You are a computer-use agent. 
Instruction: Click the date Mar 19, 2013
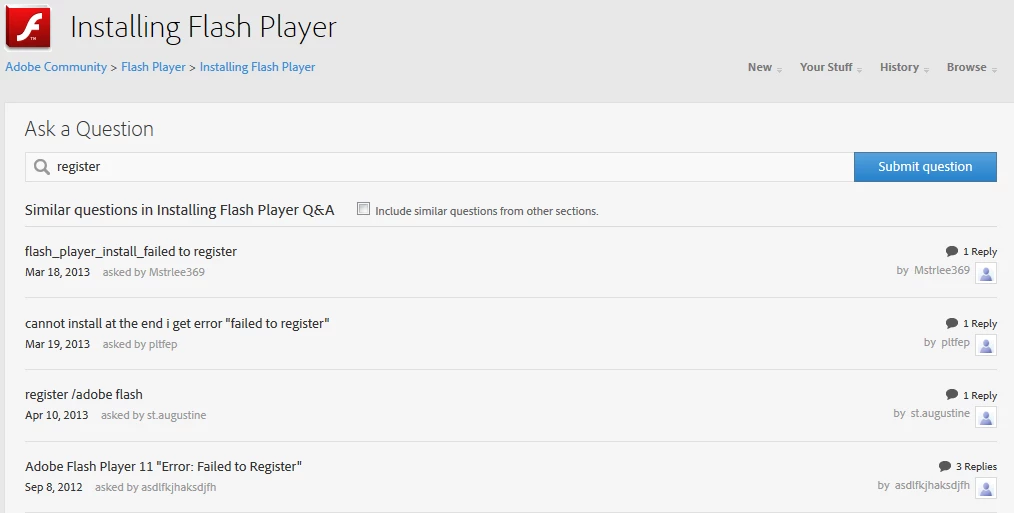(58, 344)
